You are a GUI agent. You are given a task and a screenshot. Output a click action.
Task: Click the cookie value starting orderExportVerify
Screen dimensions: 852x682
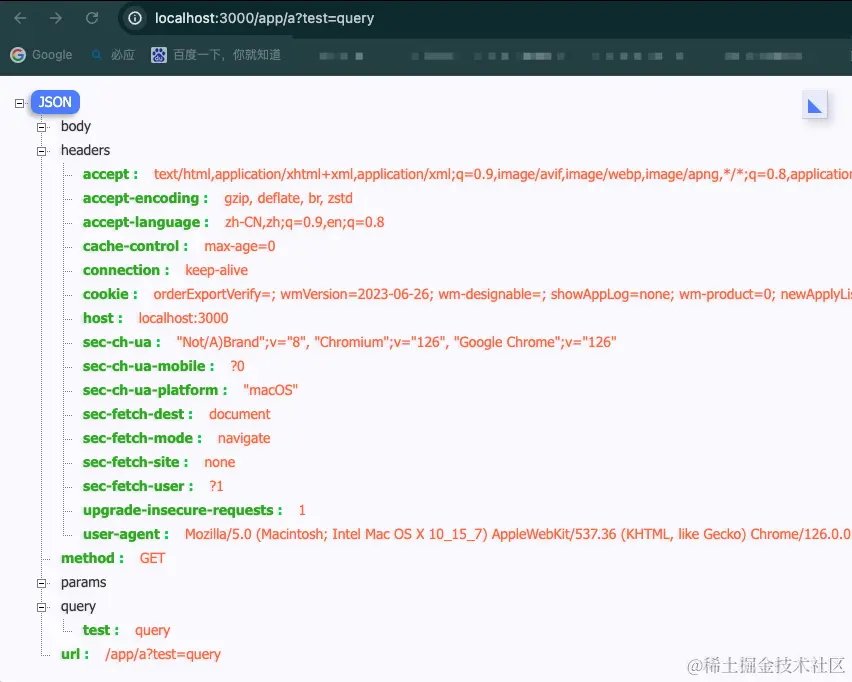tap(503, 294)
